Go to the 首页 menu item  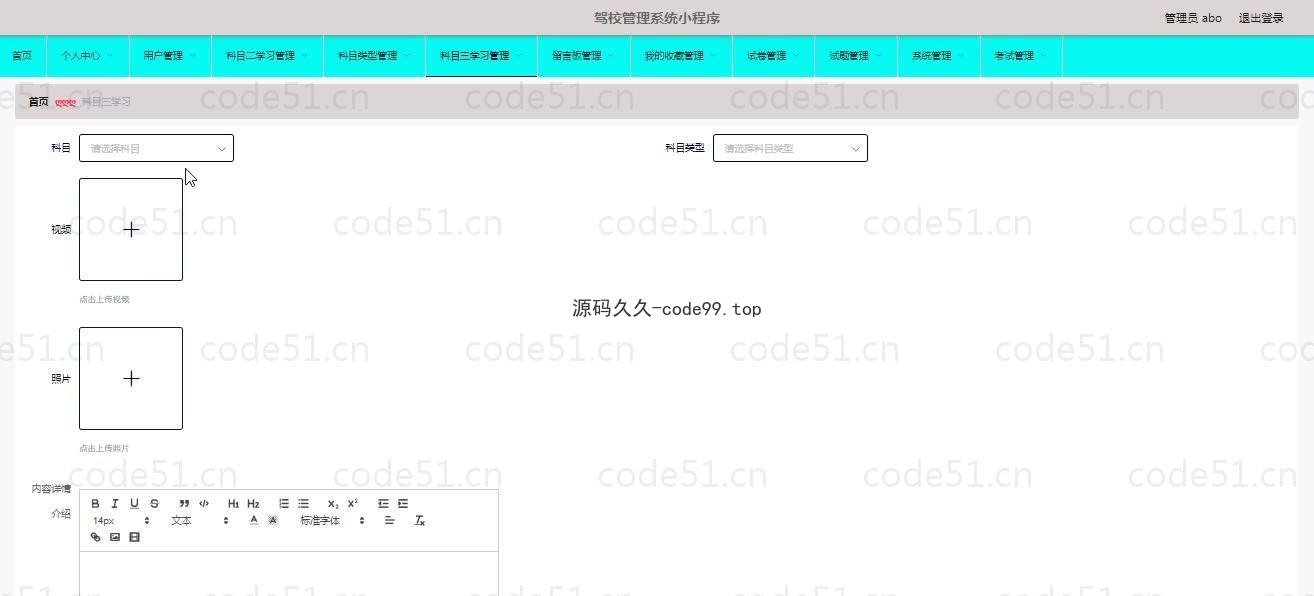(x=22, y=56)
